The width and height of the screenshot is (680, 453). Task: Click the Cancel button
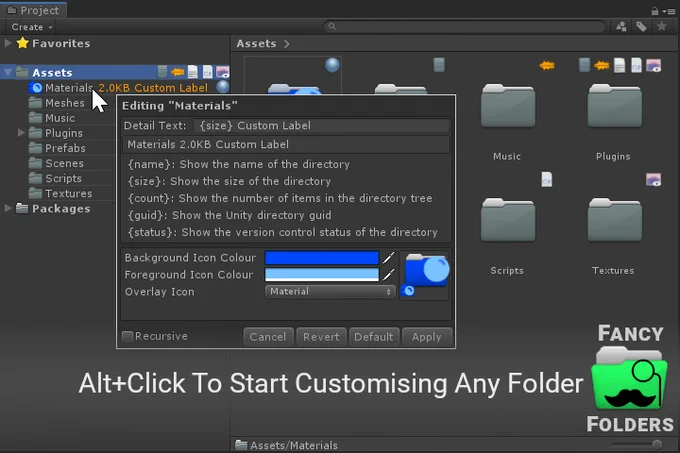tap(268, 337)
